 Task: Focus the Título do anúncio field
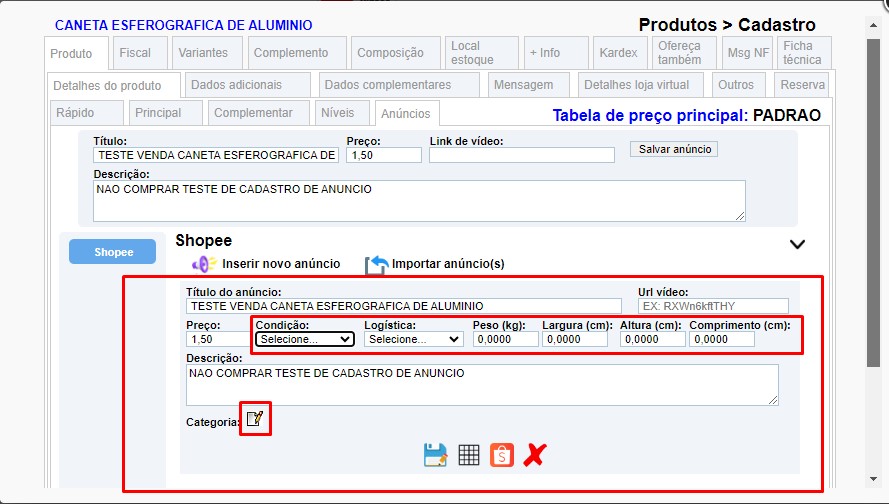404,306
